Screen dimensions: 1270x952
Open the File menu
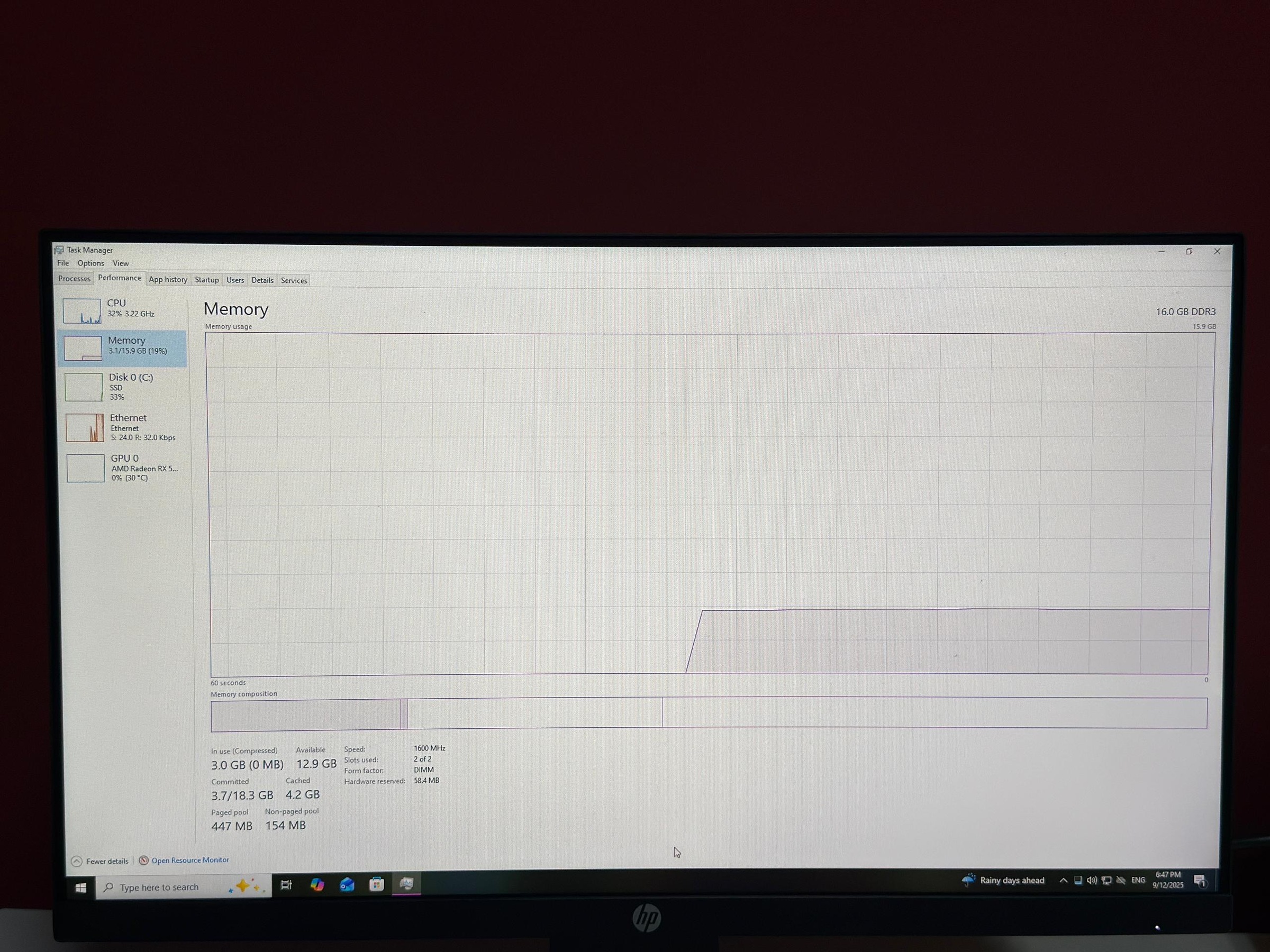tap(63, 263)
